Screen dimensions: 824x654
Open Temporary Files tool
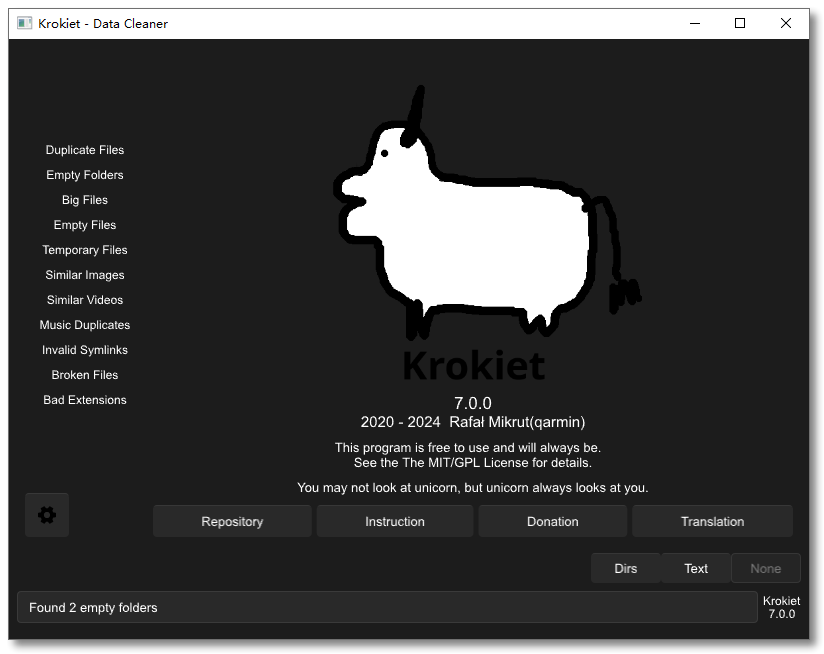pyautogui.click(x=85, y=250)
